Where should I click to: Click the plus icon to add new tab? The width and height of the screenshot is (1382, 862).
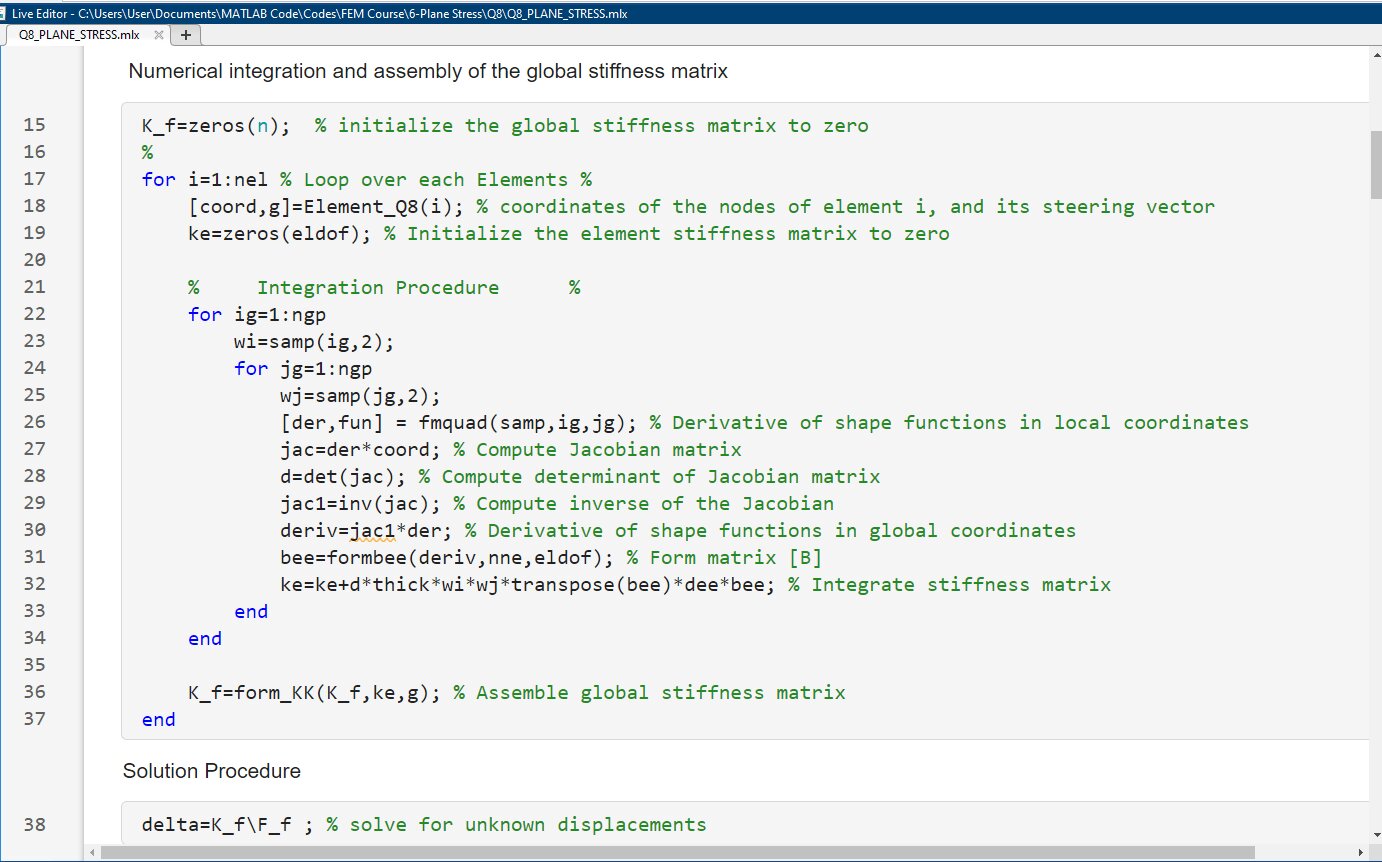click(186, 35)
